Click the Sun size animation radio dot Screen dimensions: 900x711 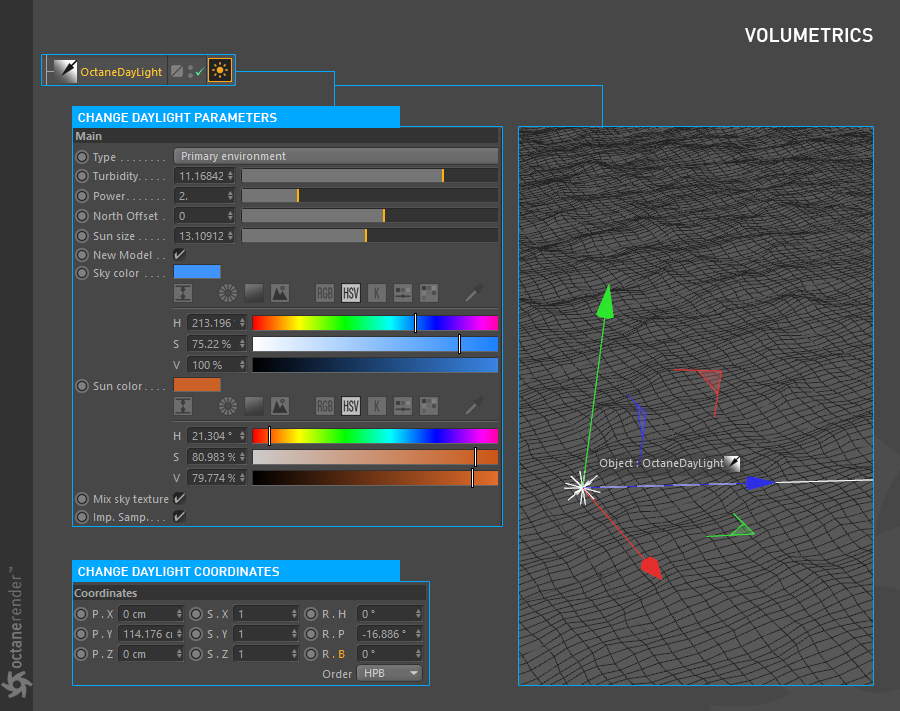[82, 236]
